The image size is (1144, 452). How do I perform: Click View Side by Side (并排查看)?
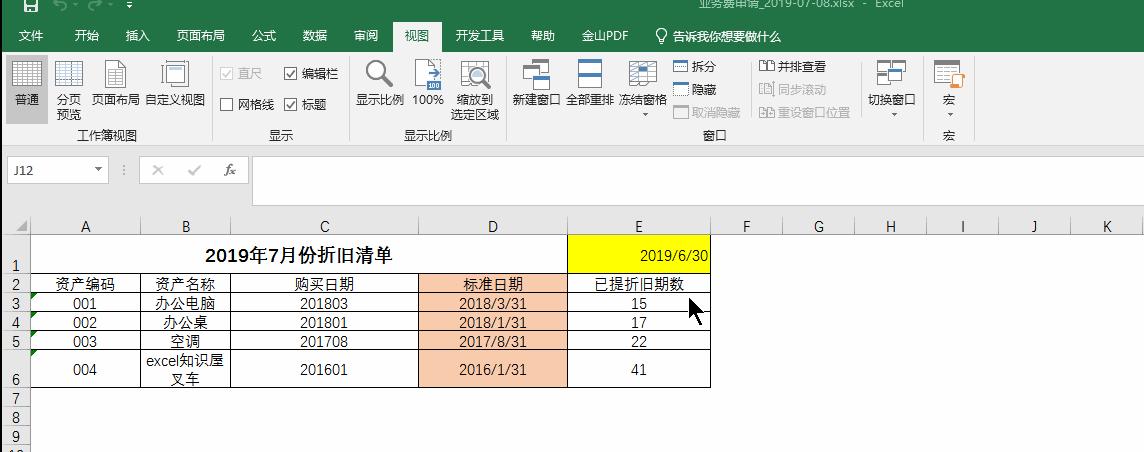tap(792, 66)
